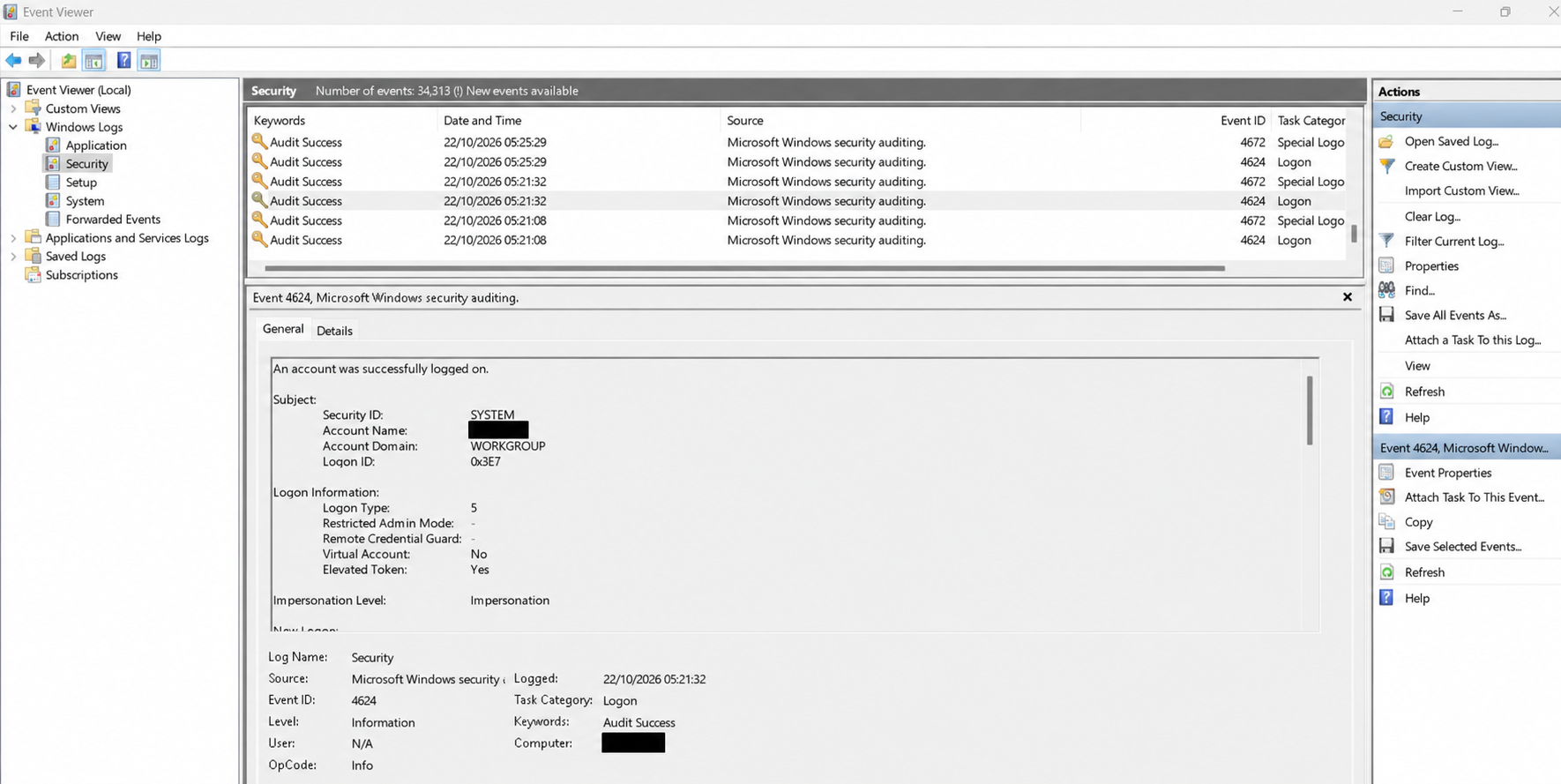This screenshot has height=784, width=1561.
Task: Click the Forward arrow toolbar icon
Action: coord(37,60)
